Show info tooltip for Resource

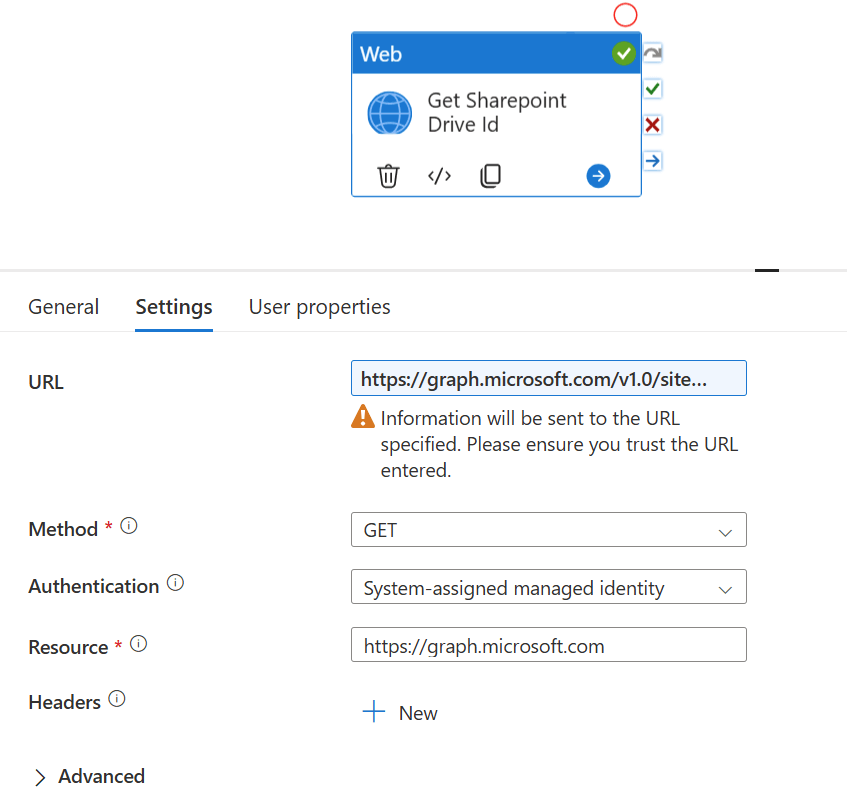point(138,644)
